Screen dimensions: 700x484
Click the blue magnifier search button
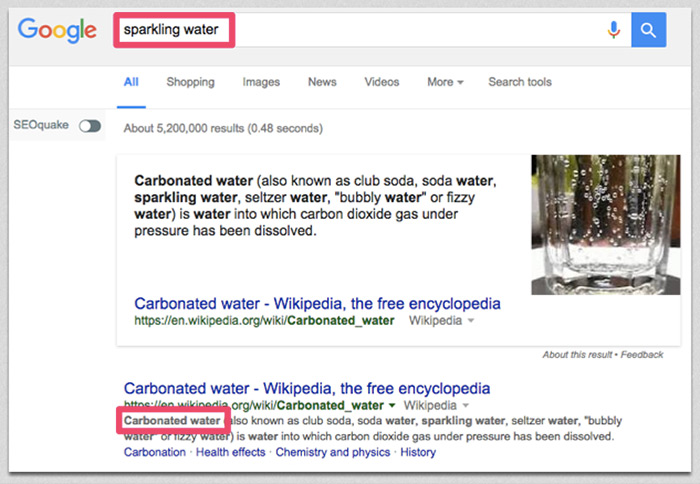[x=648, y=30]
